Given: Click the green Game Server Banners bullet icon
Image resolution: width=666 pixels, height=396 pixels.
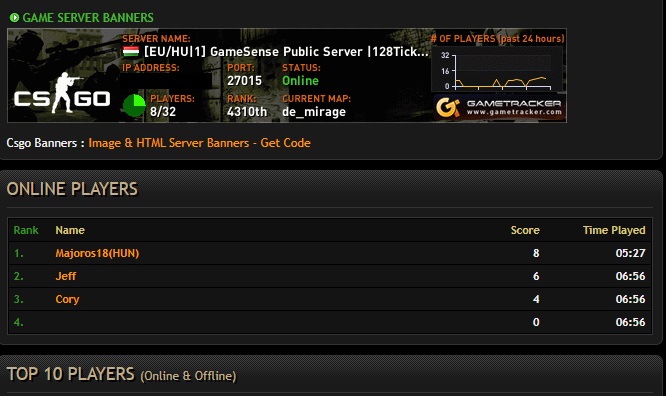Looking at the screenshot, I should click(14, 17).
